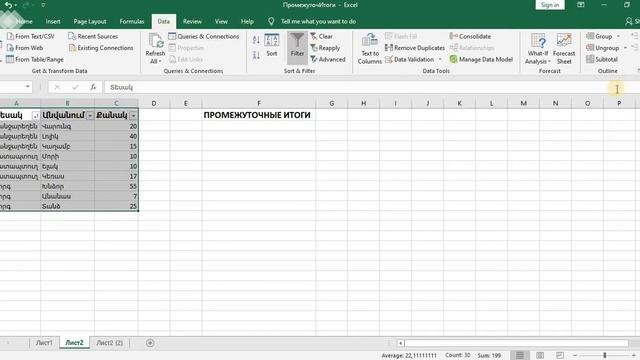The width and height of the screenshot is (640, 360).
Task: Open filter dropdown in column A header
Action: [36, 116]
